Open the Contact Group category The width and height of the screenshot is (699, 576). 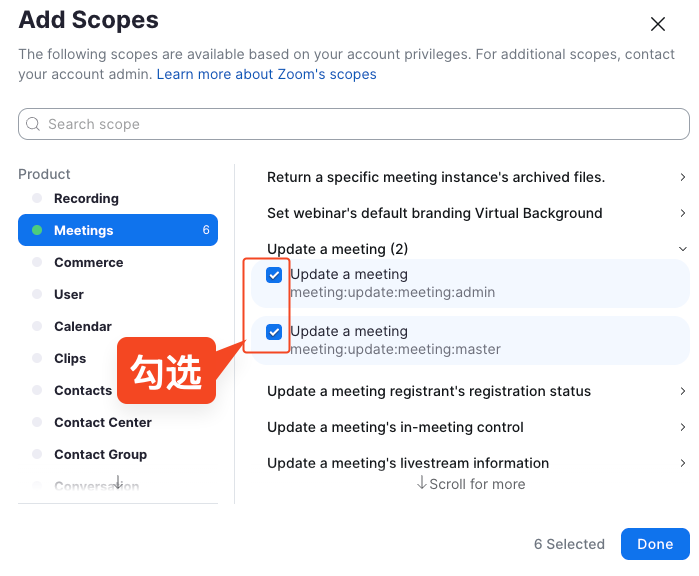(x=100, y=454)
